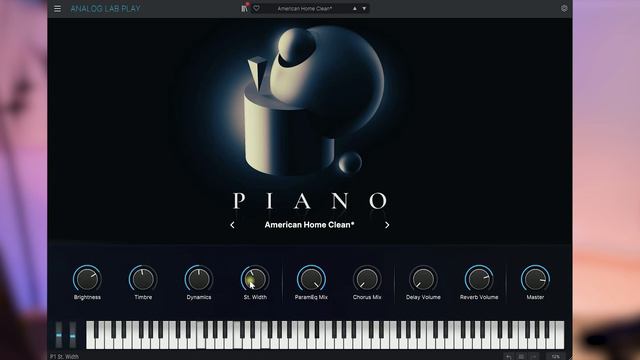This screenshot has height=360, width=640.
Task: Open settings with the gear icon
Action: [x=564, y=8]
